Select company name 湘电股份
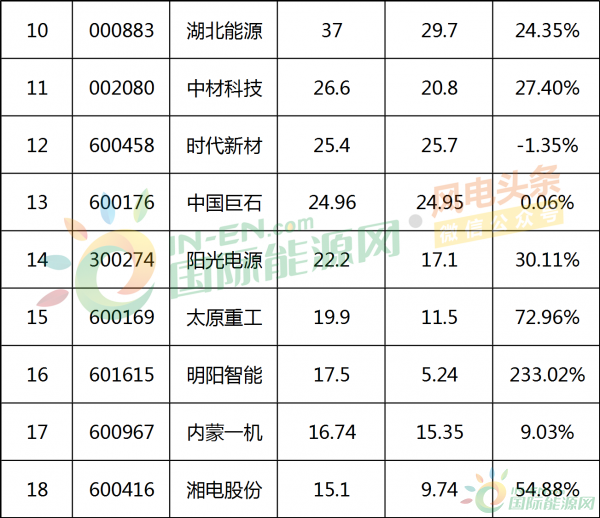This screenshot has width=600, height=518. click(224, 489)
